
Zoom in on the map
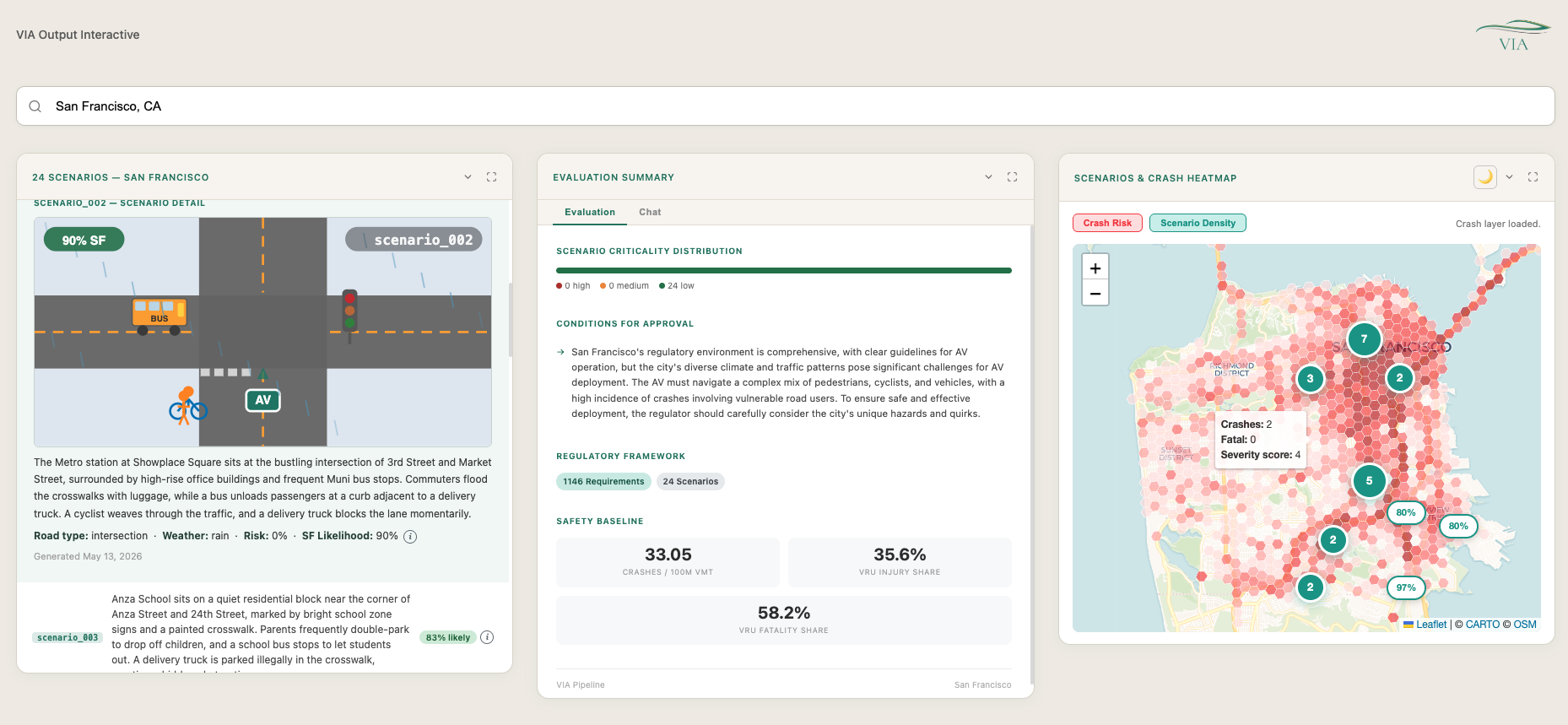point(1095,268)
